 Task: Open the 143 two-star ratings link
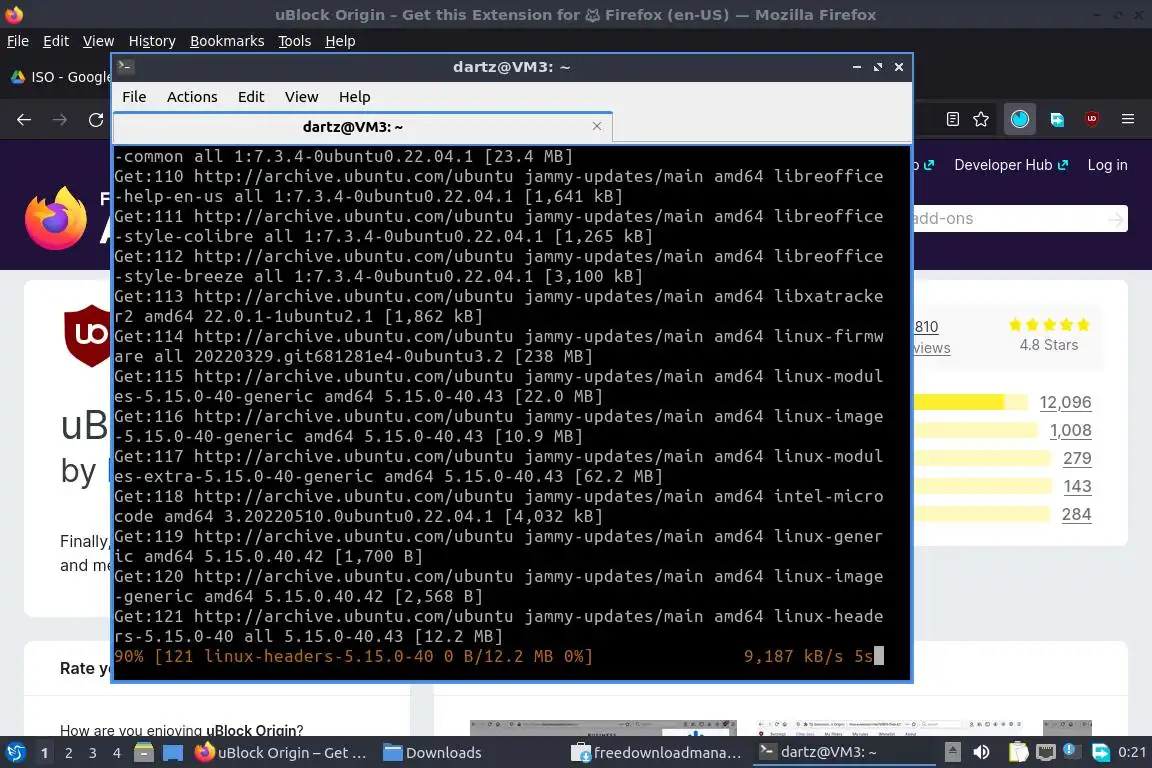point(1077,487)
